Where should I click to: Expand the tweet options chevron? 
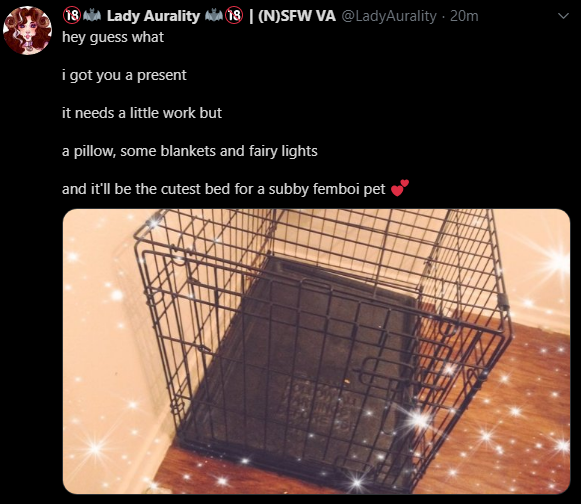pyautogui.click(x=563, y=16)
